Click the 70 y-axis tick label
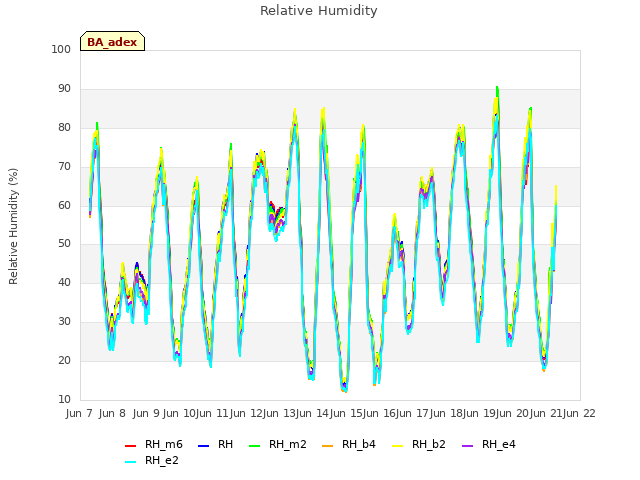 pyautogui.click(x=64, y=167)
